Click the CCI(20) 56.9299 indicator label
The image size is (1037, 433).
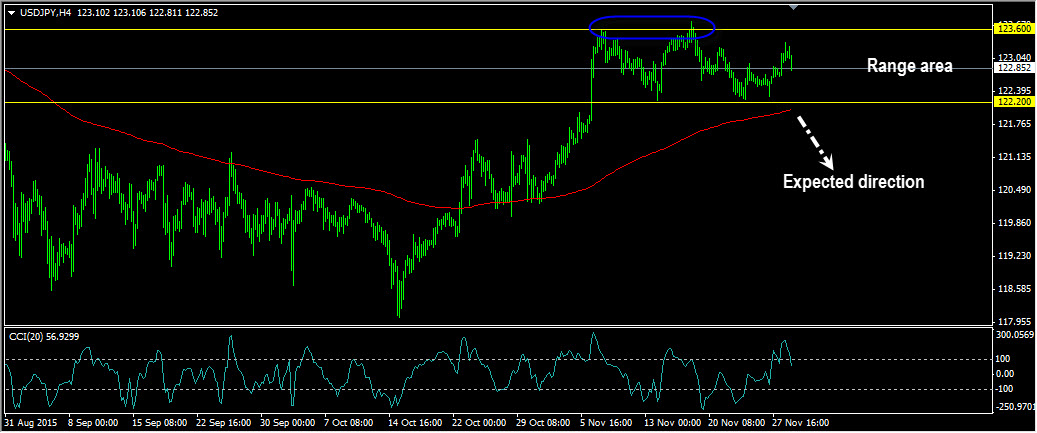tap(44, 336)
